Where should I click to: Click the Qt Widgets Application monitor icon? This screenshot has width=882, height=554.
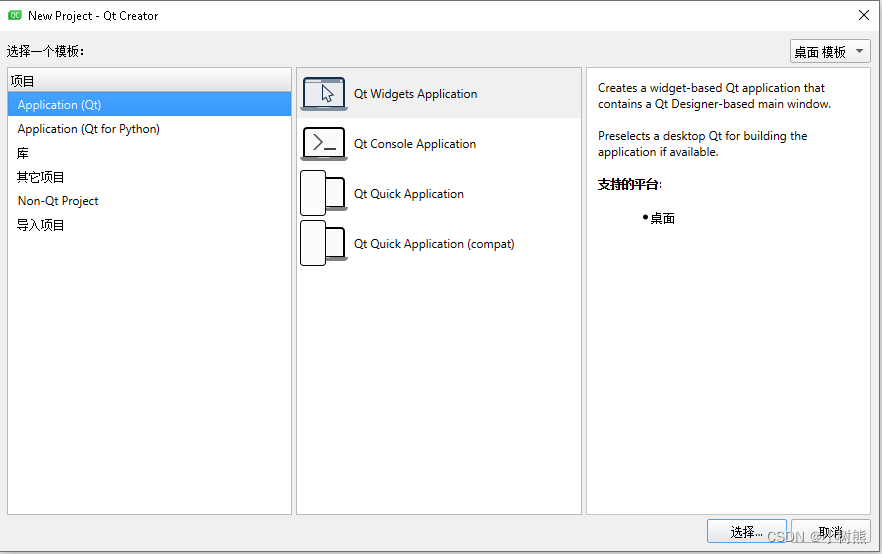pos(323,94)
